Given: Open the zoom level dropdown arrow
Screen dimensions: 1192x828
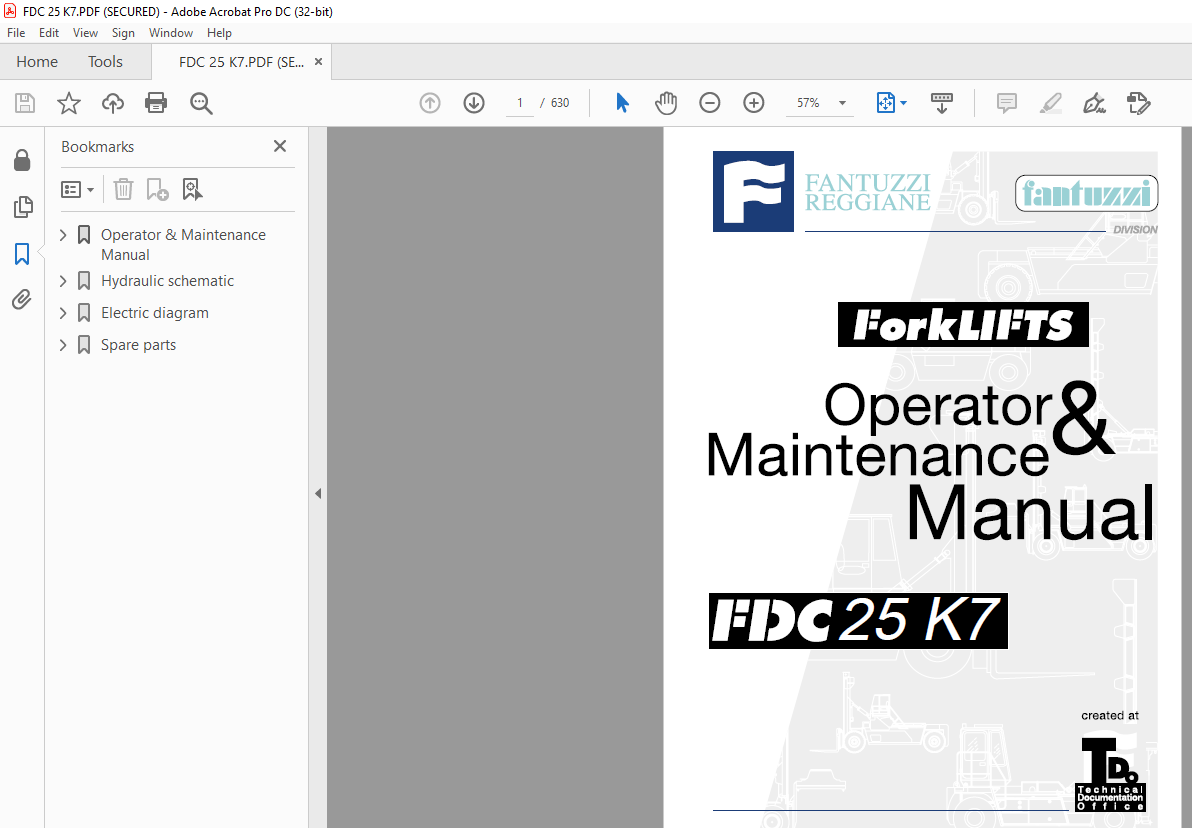Looking at the screenshot, I should click(842, 103).
